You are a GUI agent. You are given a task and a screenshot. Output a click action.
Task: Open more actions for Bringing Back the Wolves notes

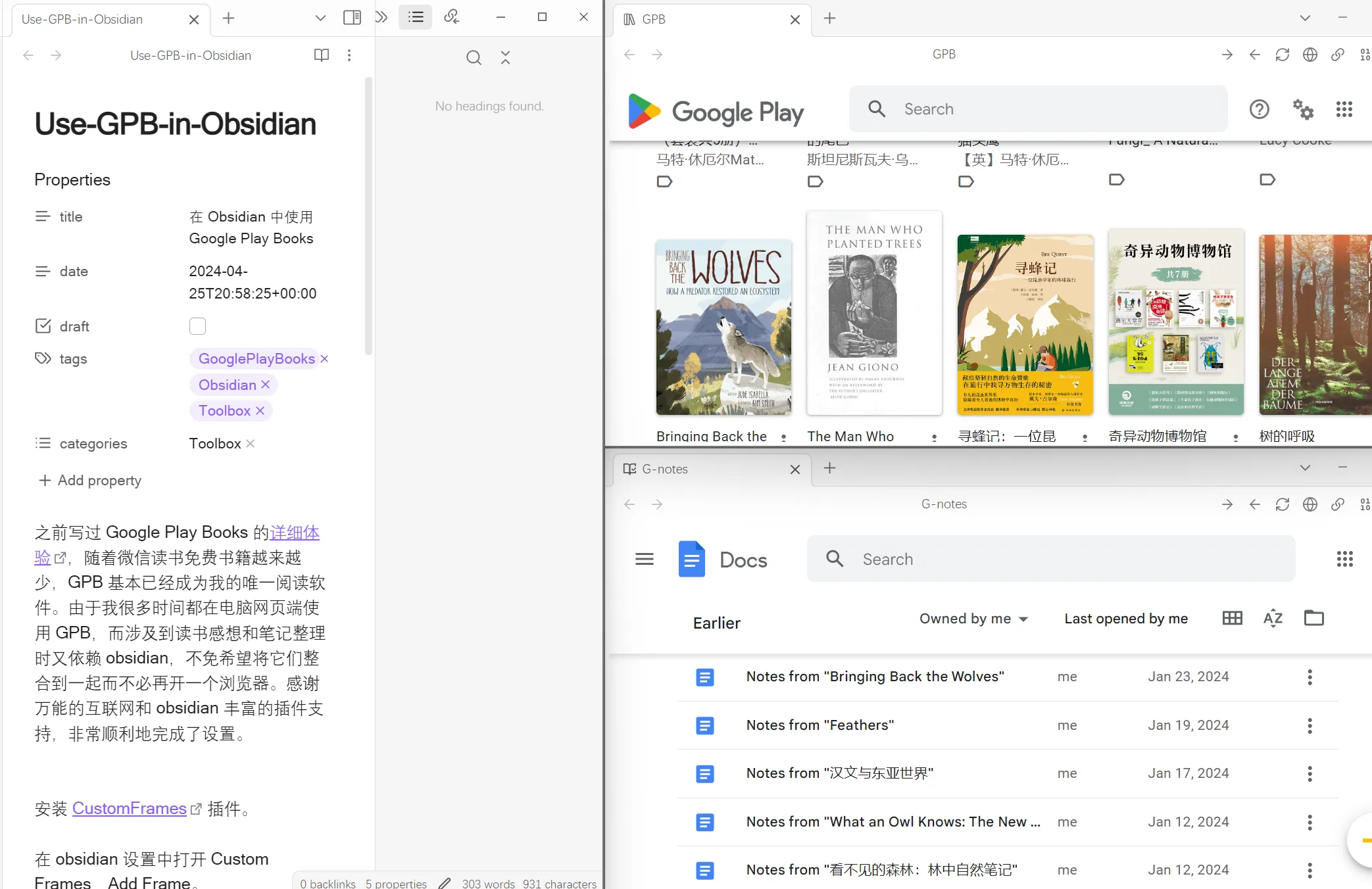pyautogui.click(x=1310, y=677)
